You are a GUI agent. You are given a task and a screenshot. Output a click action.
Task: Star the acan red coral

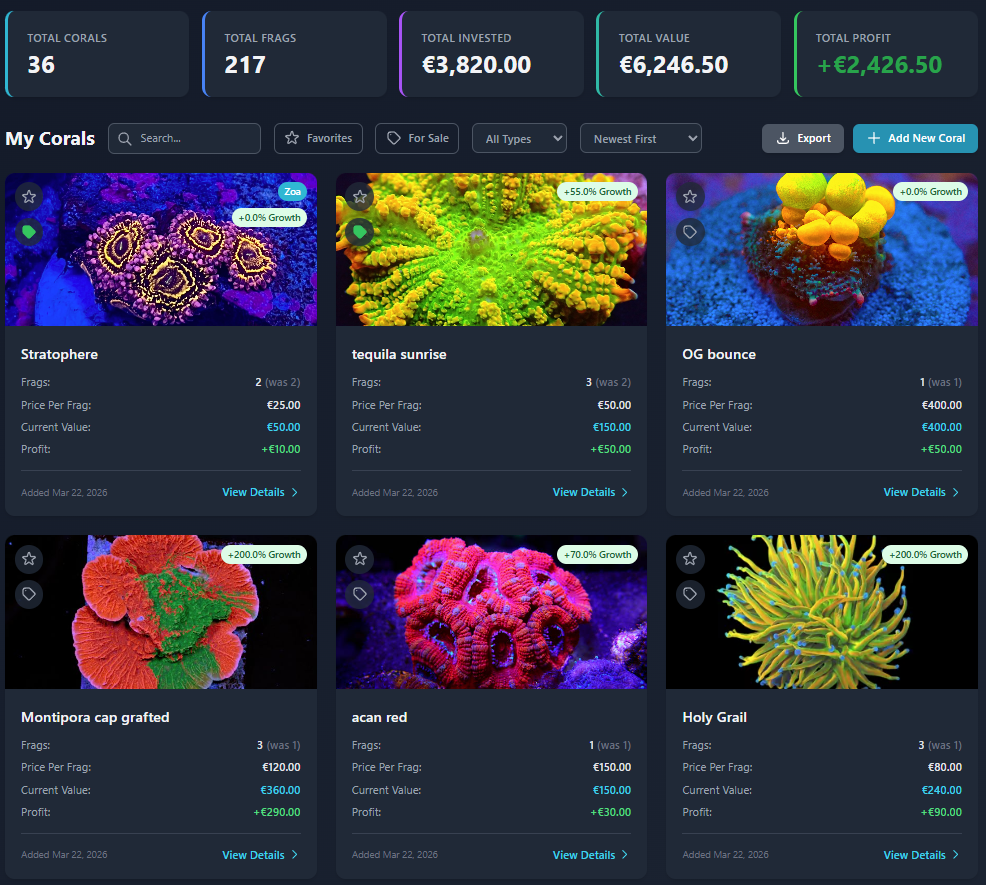(360, 558)
